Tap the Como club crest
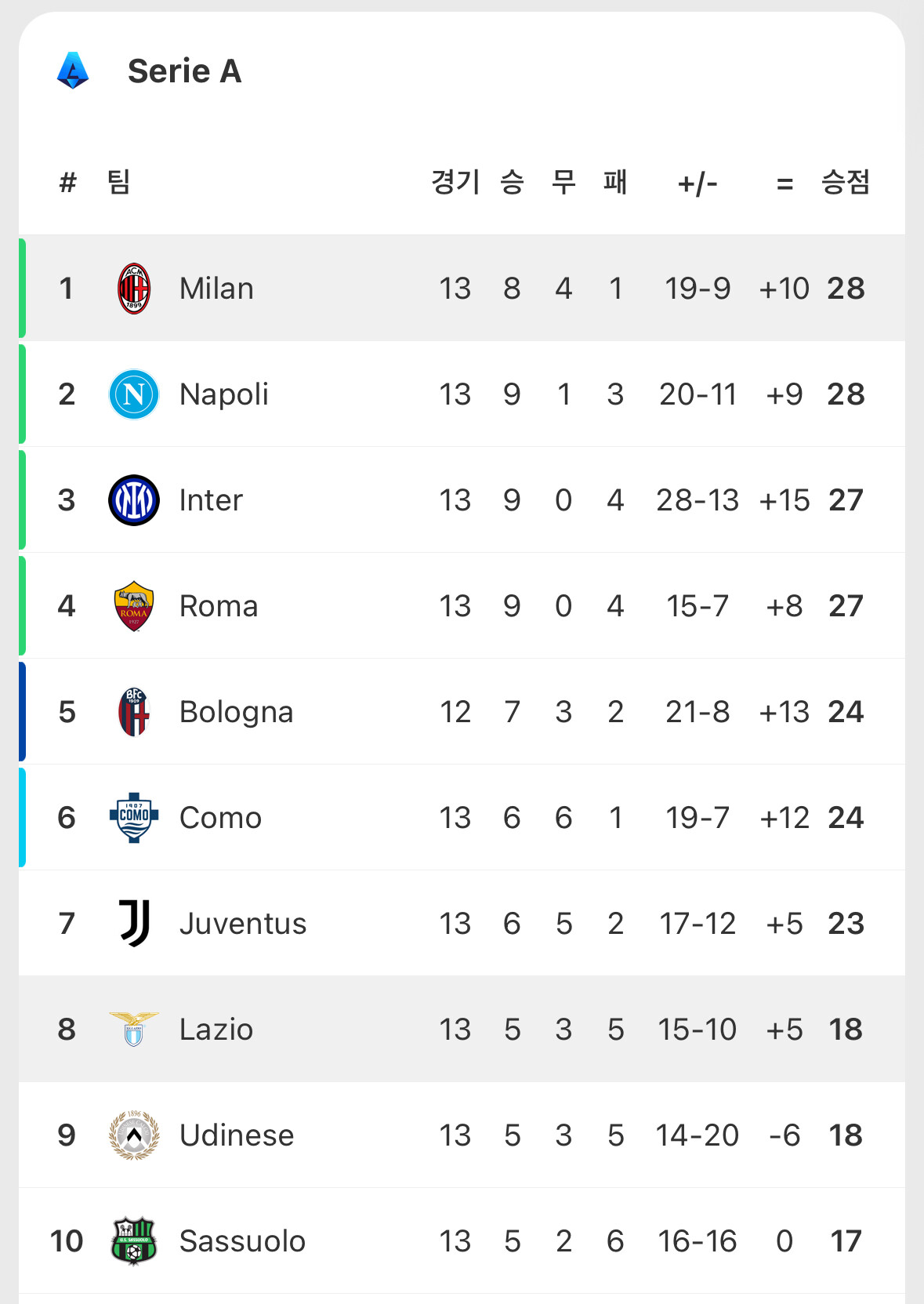This screenshot has height=1304, width=924. coord(134,817)
